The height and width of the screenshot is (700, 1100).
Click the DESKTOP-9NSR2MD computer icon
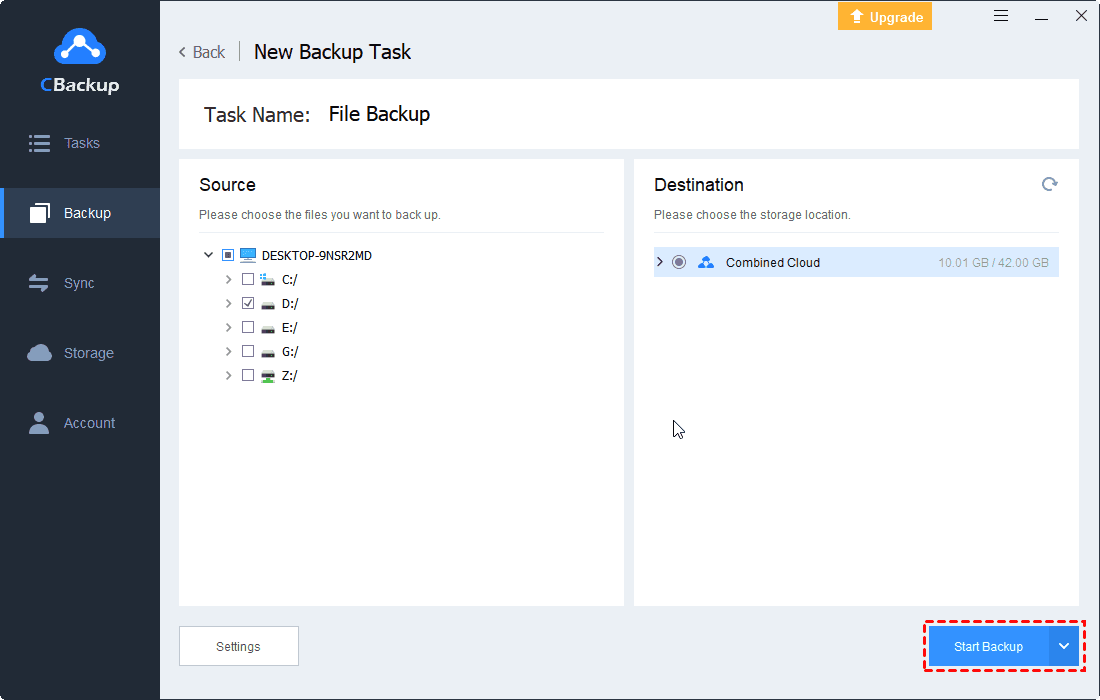(248, 255)
